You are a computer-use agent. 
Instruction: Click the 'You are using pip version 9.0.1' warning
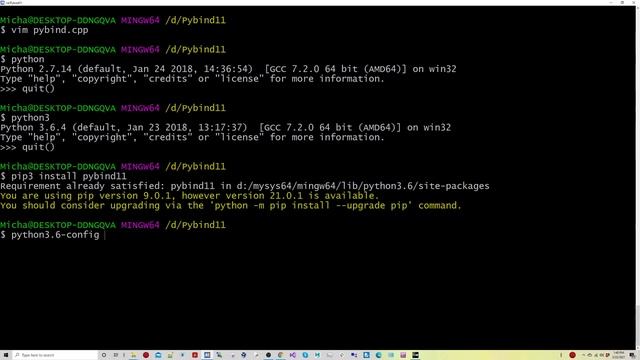tap(189, 196)
